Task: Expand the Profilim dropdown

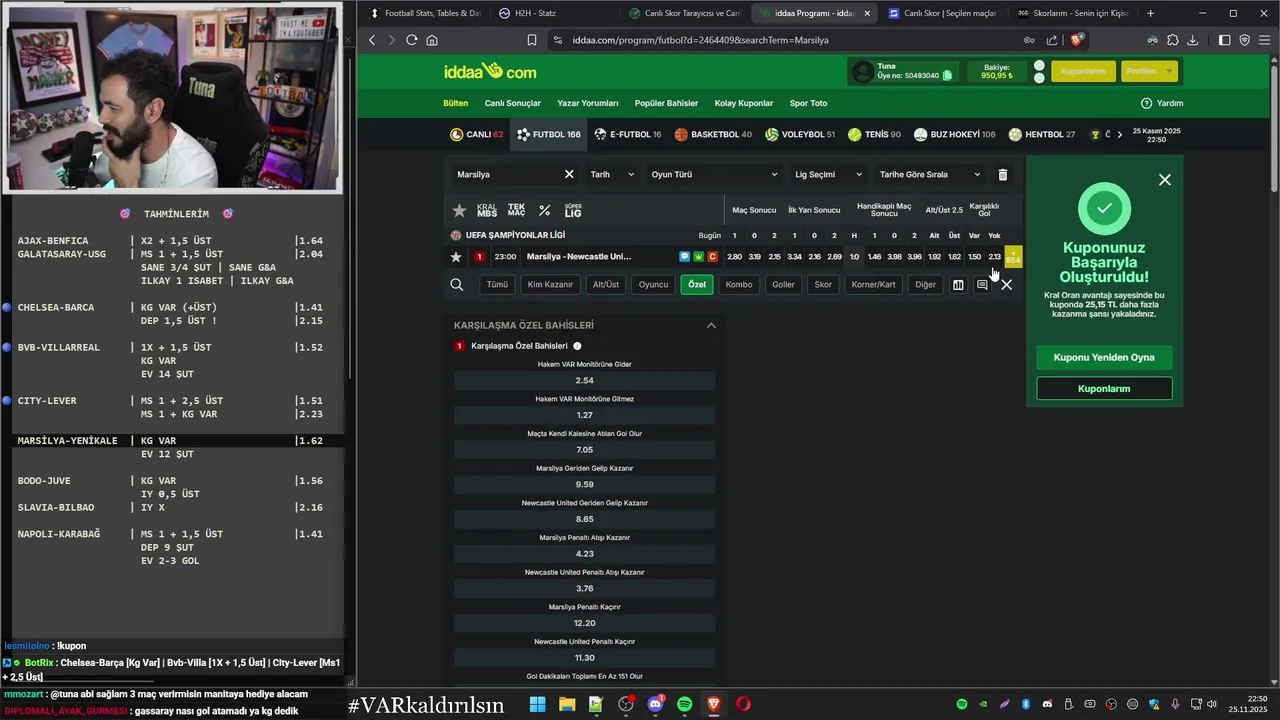Action: coord(1149,71)
